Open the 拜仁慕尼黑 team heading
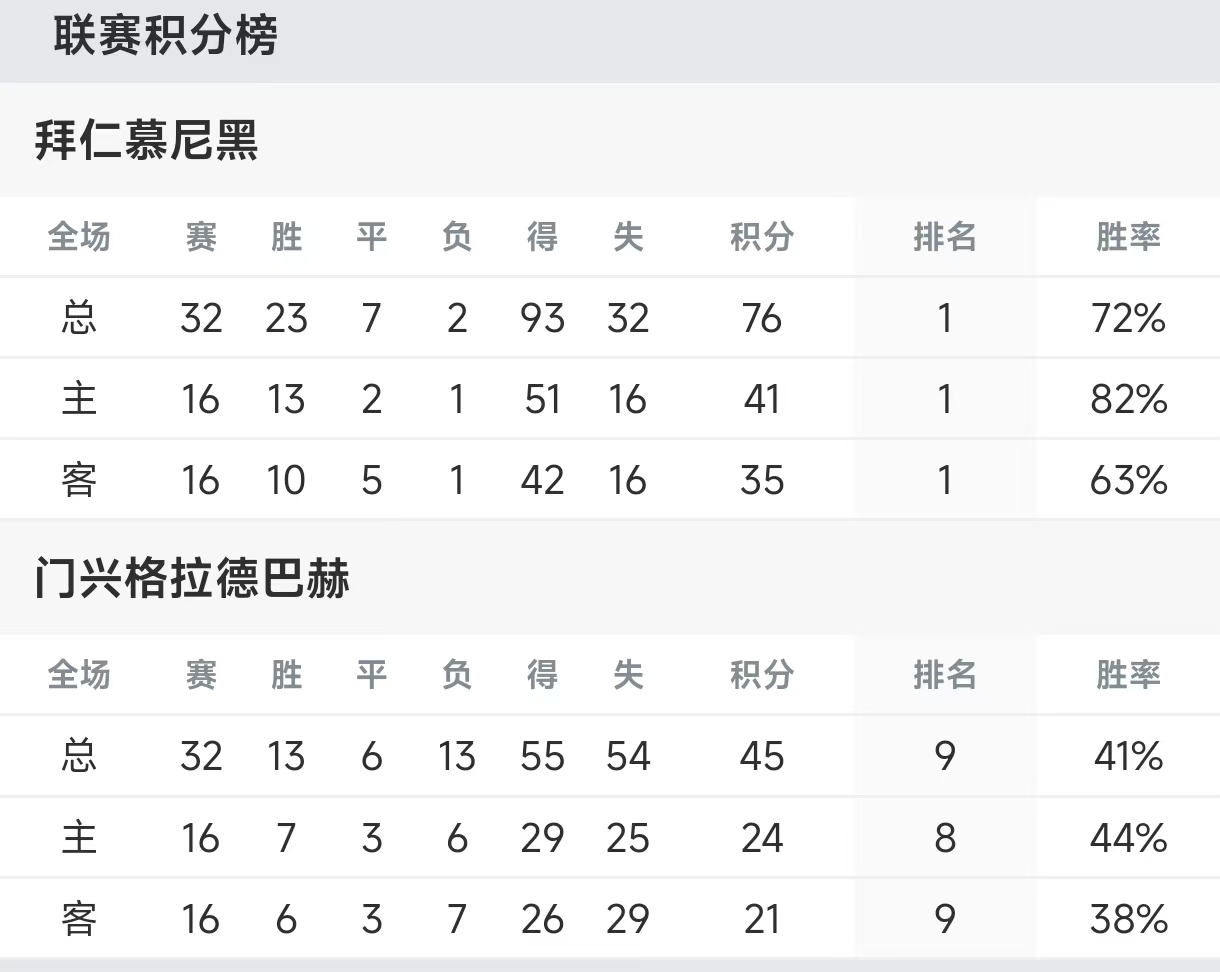 pyautogui.click(x=146, y=141)
